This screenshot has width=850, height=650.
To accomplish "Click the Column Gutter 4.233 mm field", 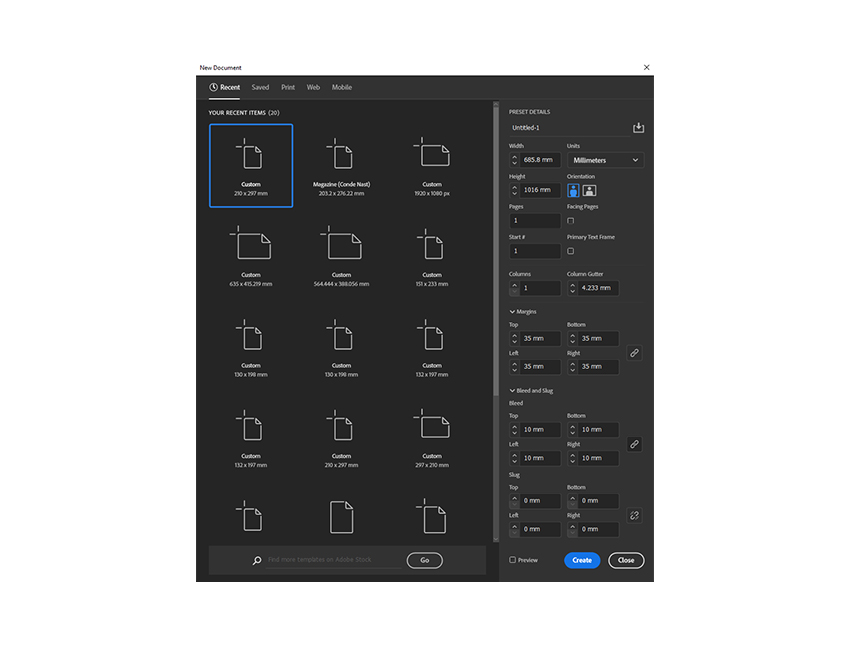I will pyautogui.click(x=598, y=288).
